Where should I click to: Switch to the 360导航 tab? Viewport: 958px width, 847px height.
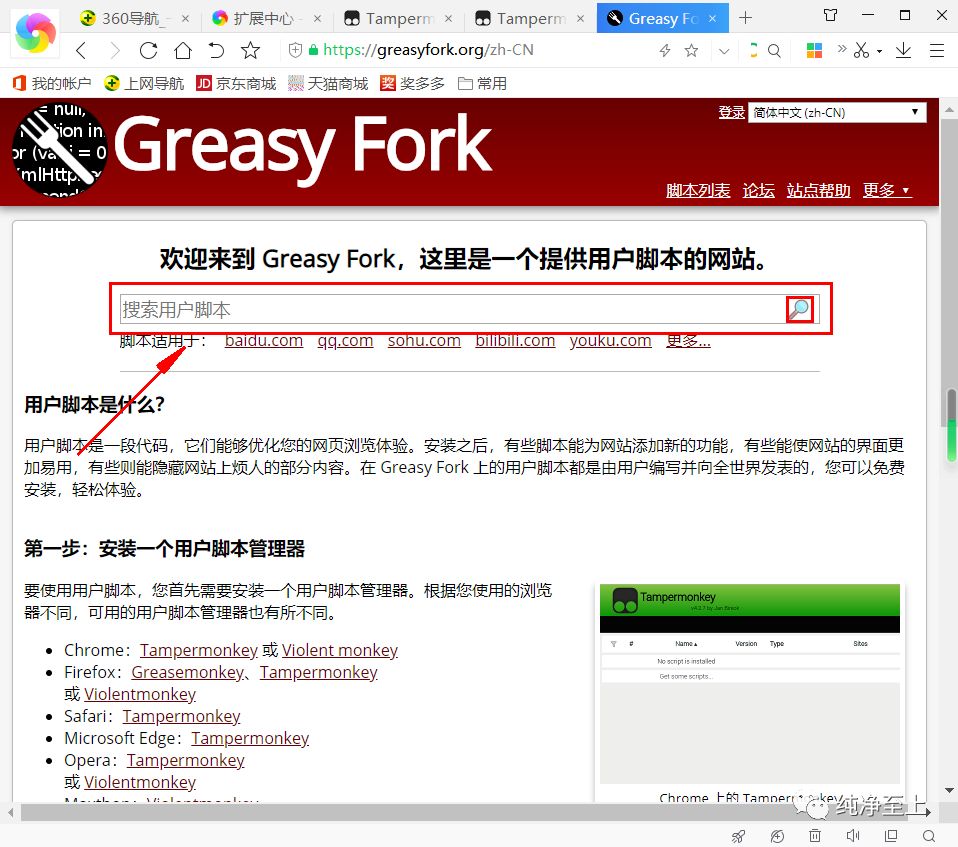[133, 18]
